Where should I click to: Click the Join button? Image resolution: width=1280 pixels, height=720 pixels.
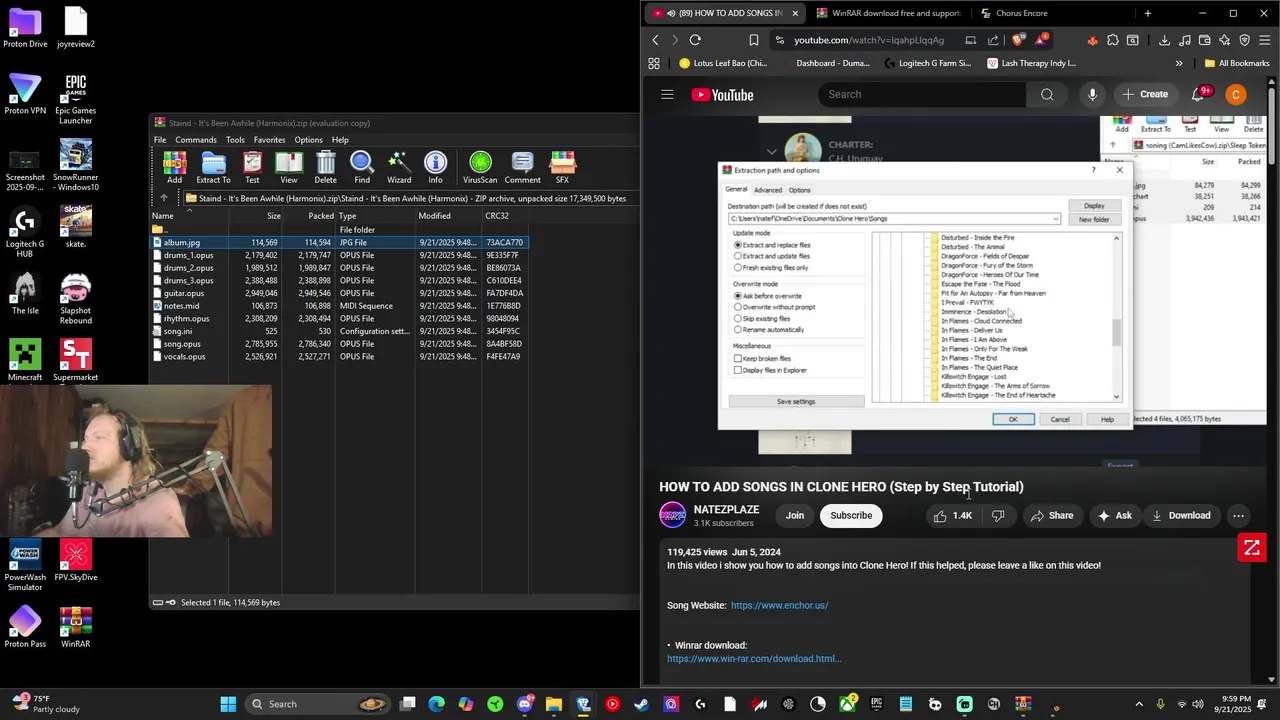click(795, 516)
